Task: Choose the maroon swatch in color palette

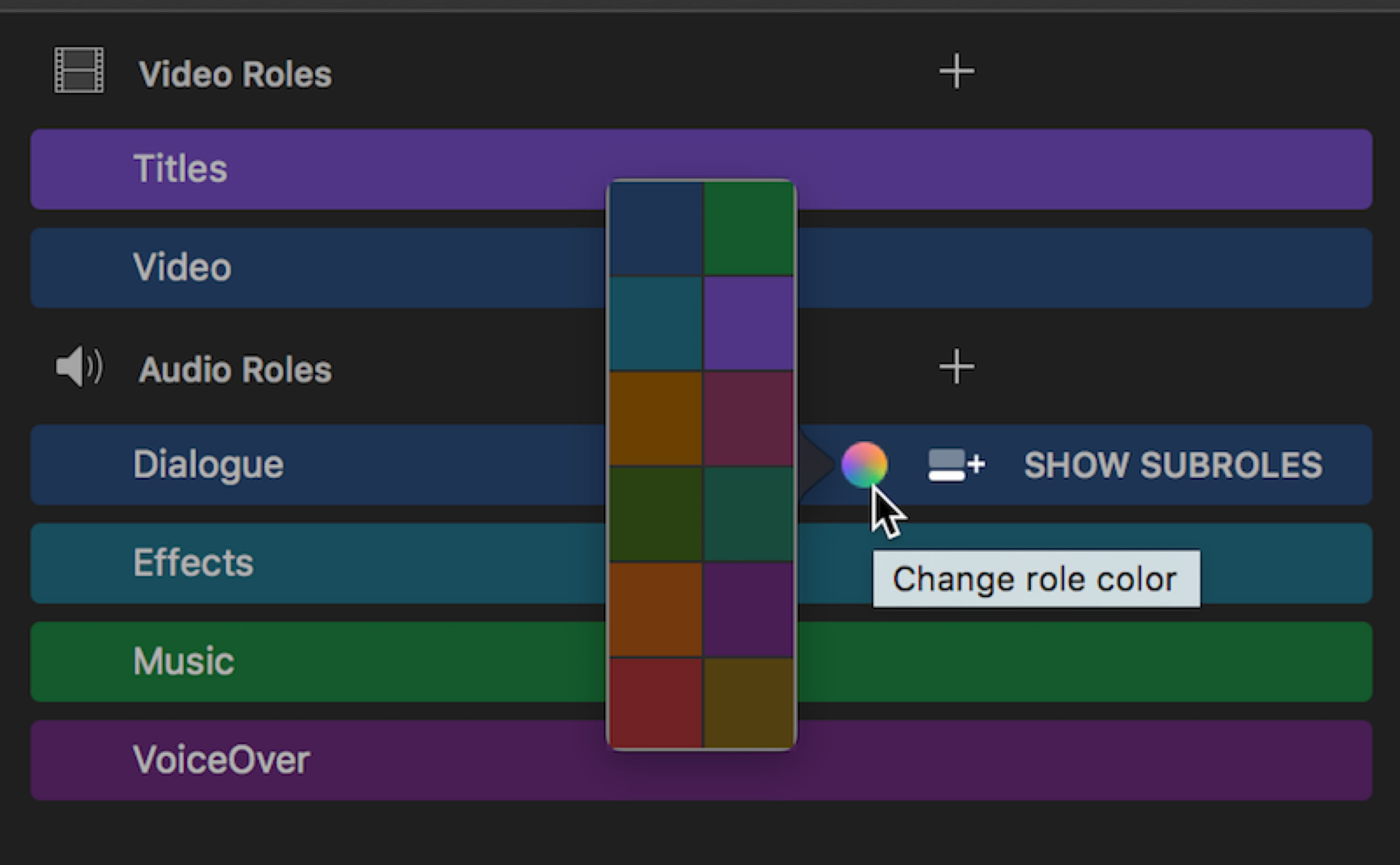Action: pyautogui.click(x=748, y=419)
